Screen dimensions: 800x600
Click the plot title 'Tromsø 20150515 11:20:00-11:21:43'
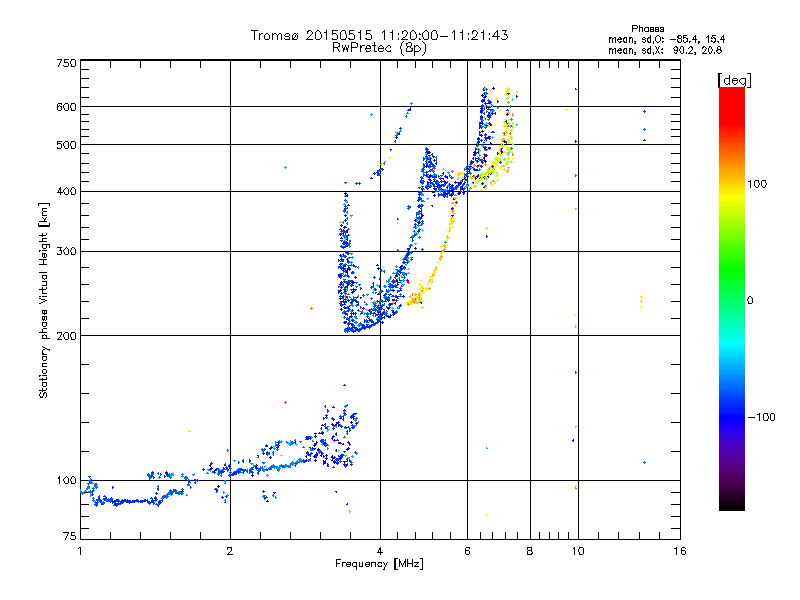tap(379, 35)
